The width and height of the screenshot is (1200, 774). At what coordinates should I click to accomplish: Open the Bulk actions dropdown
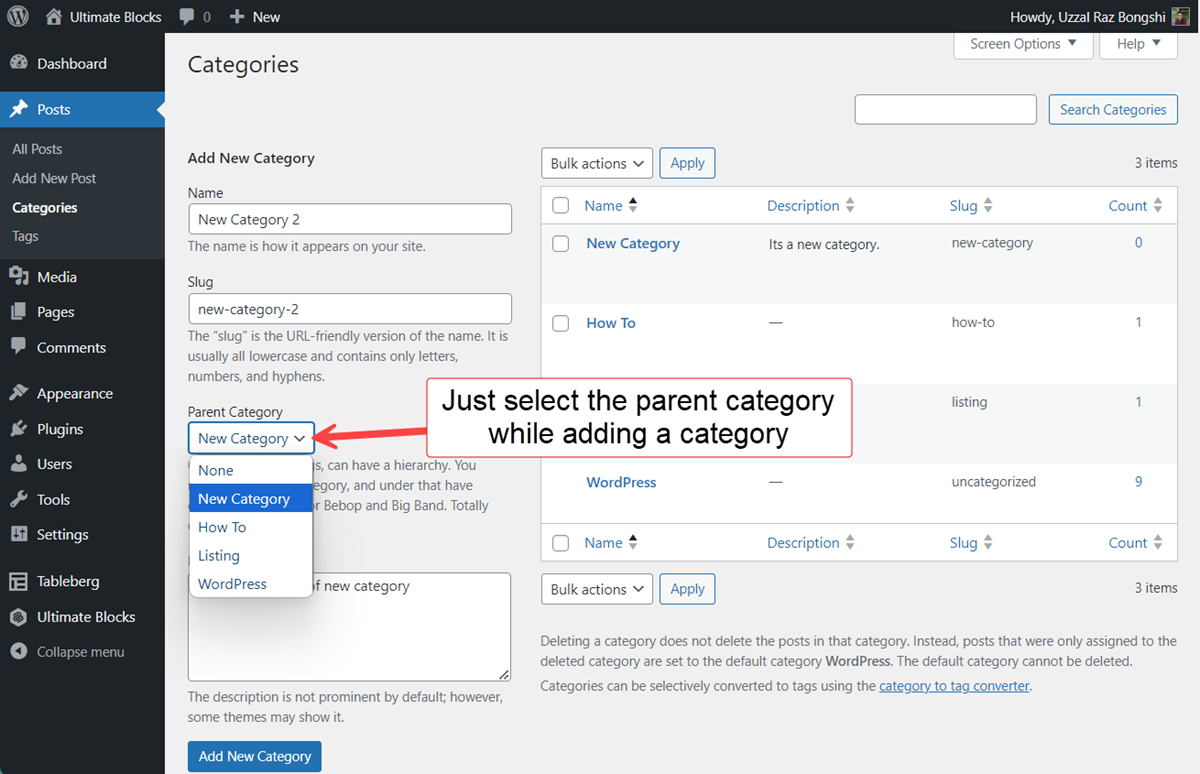pos(596,163)
